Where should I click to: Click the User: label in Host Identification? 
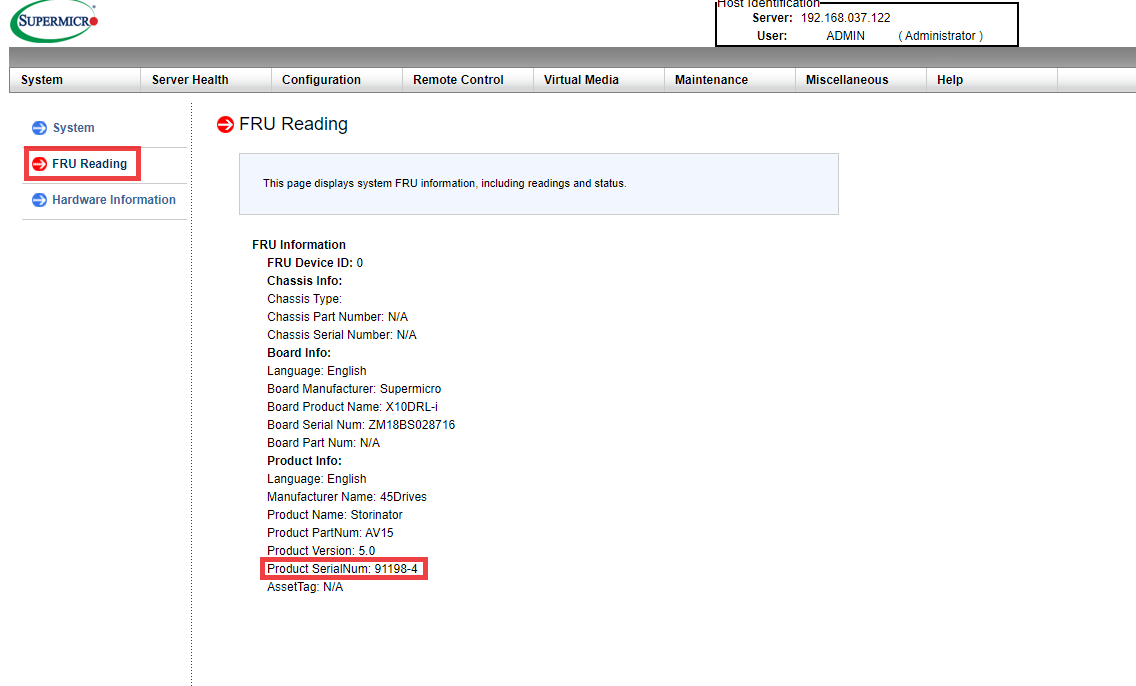click(772, 35)
